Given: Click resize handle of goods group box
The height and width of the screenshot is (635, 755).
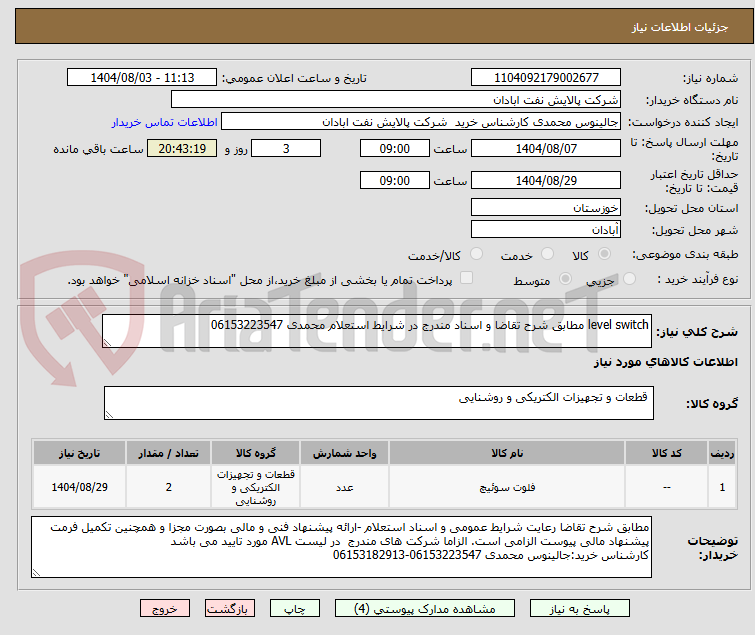Looking at the screenshot, I should (x=109, y=414).
